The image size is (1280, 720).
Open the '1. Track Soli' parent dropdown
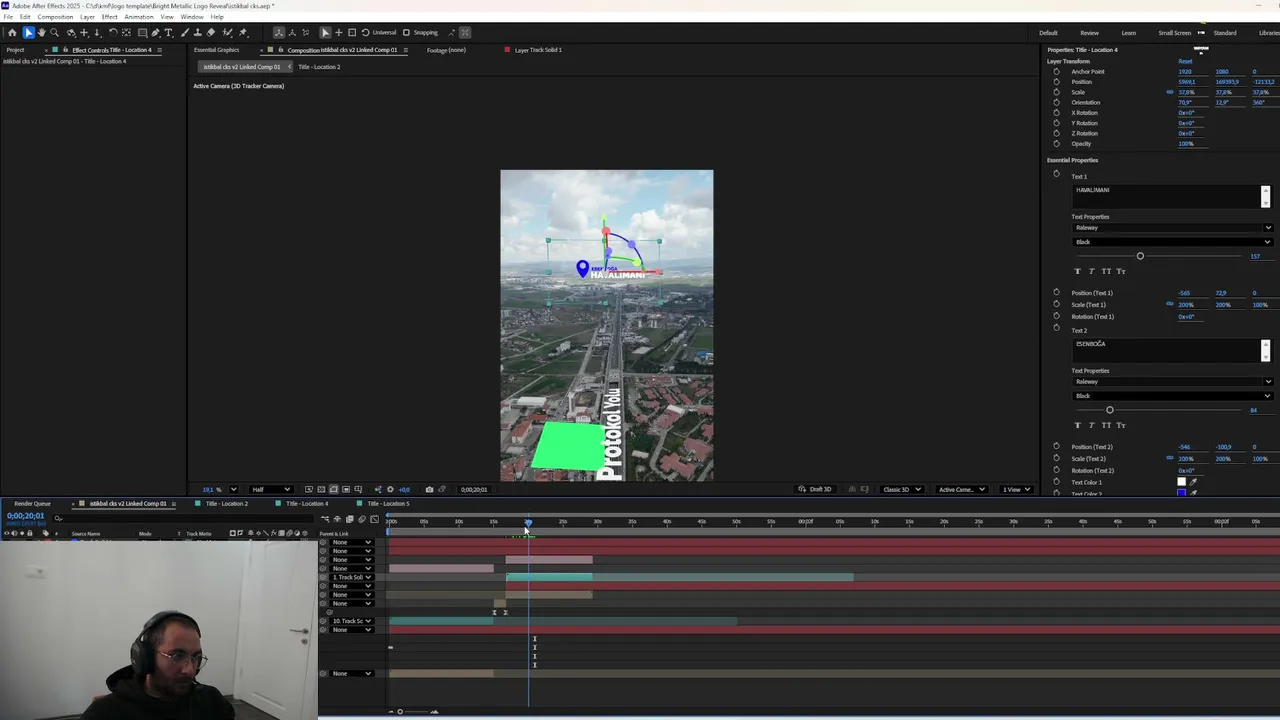pyautogui.click(x=352, y=577)
